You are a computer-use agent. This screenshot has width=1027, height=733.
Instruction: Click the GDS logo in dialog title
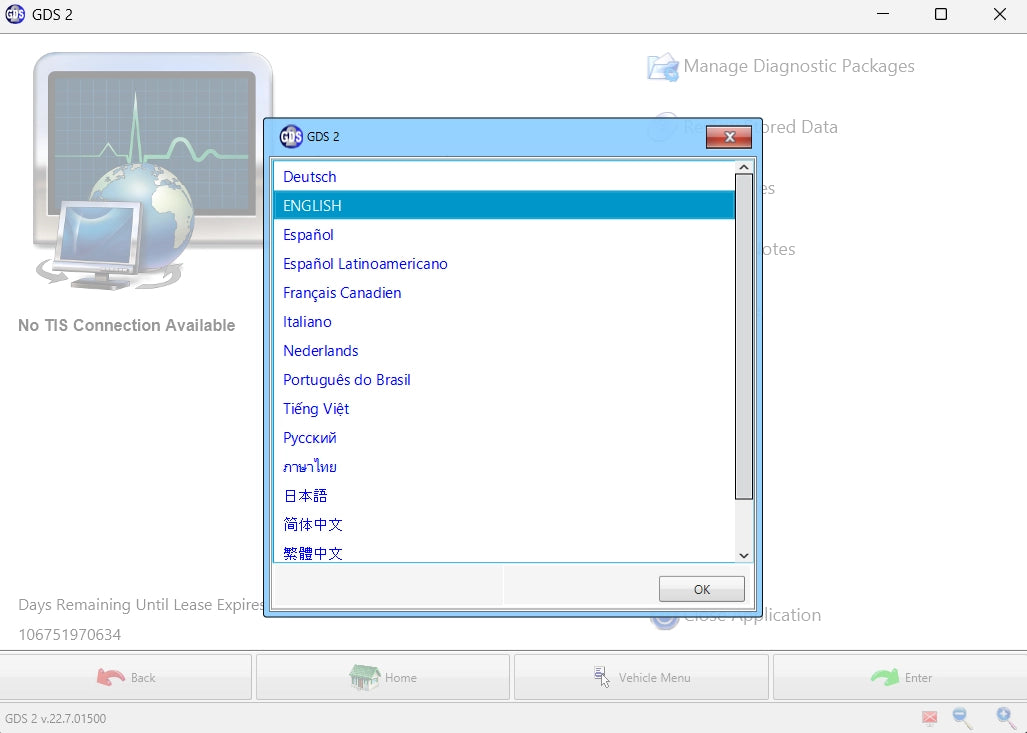pyautogui.click(x=291, y=137)
